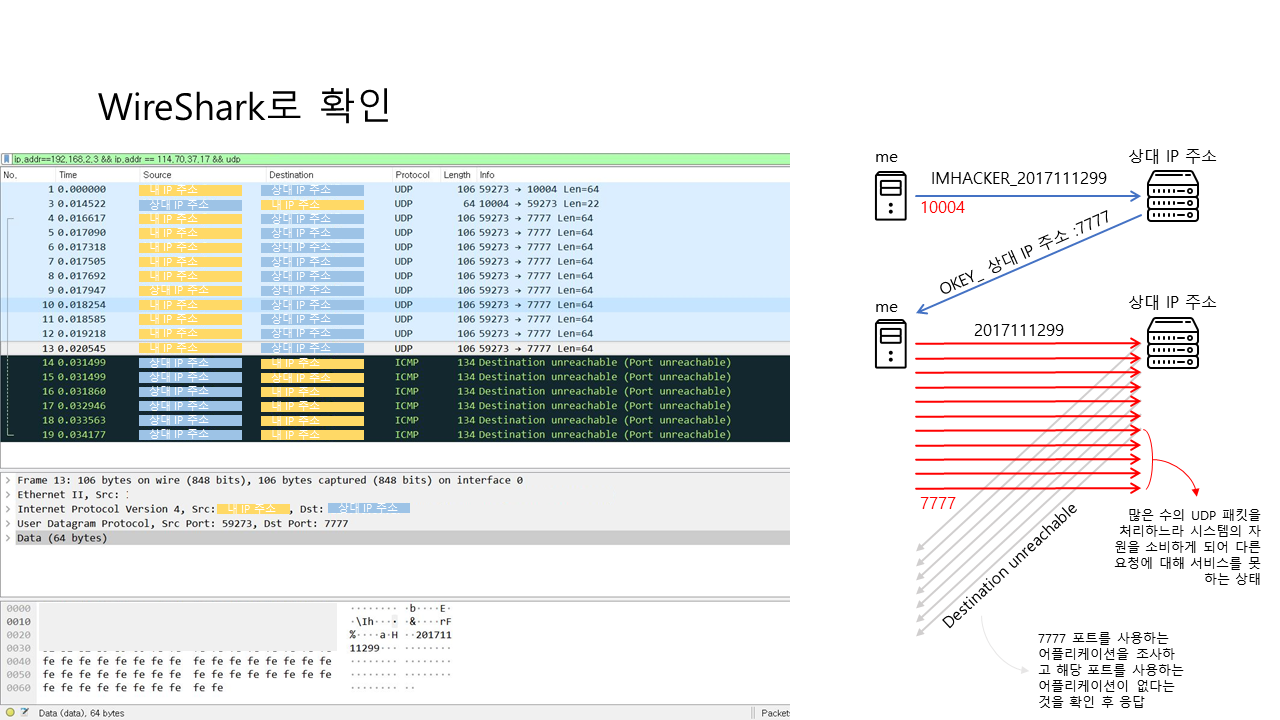
Task: Click the Protocol column header
Action: pos(415,175)
